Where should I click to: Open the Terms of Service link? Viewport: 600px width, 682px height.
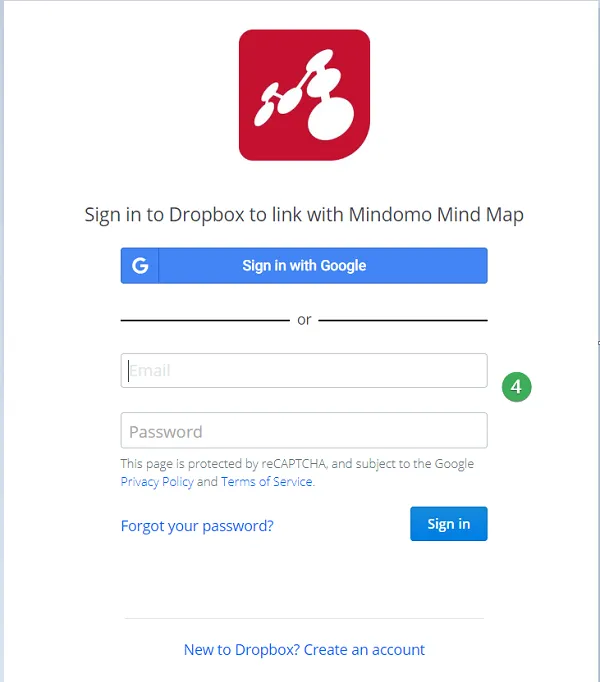(x=267, y=481)
